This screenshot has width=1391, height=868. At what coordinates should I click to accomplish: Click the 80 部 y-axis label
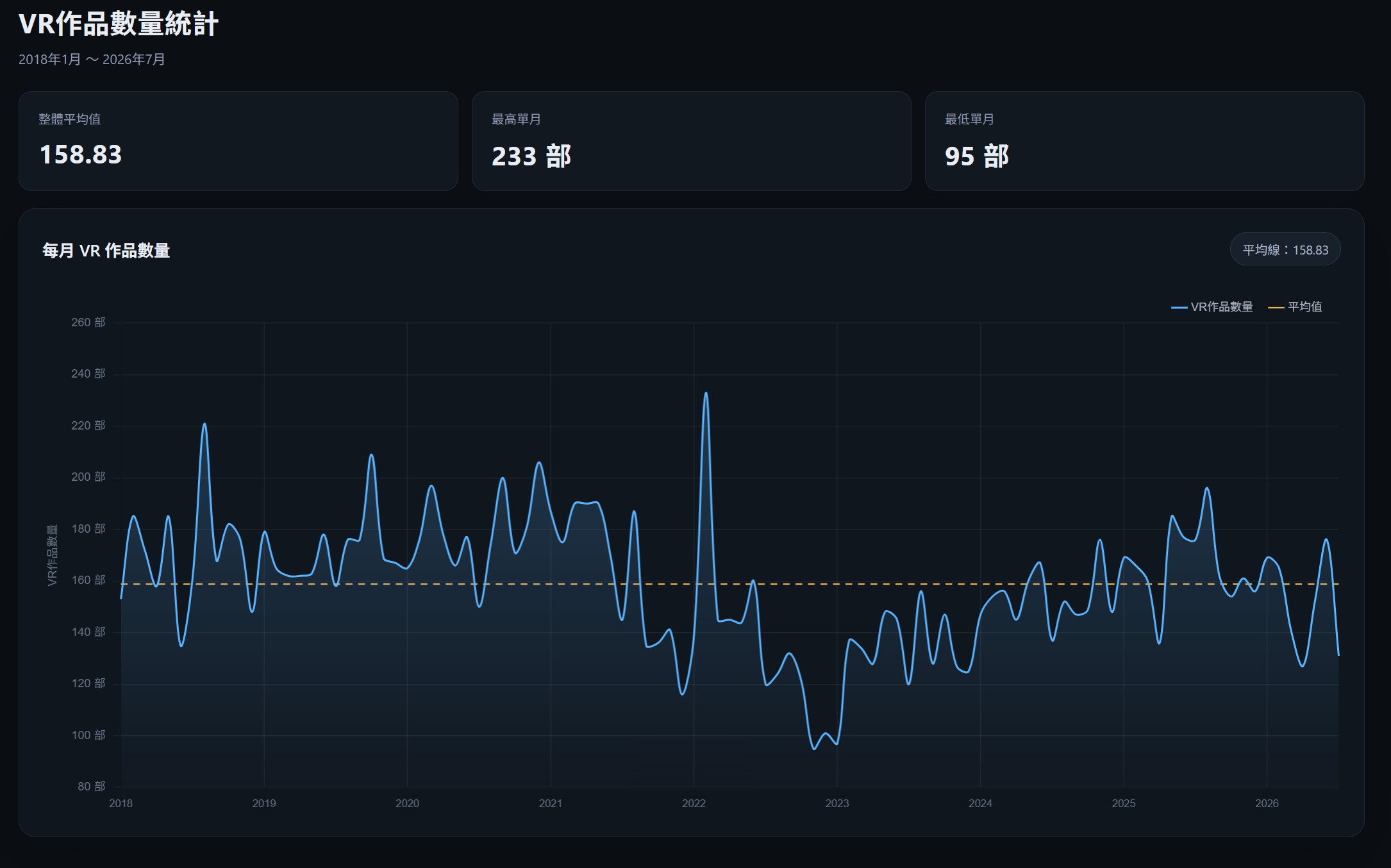click(x=92, y=787)
